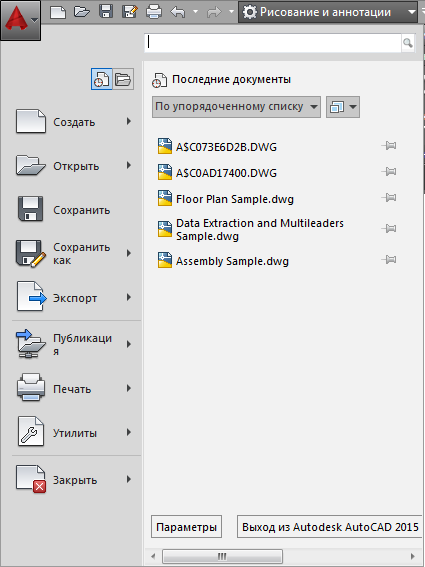The width and height of the screenshot is (425, 567).
Task: Click the Redo arrow icon in toolbar
Action: click(x=214, y=12)
